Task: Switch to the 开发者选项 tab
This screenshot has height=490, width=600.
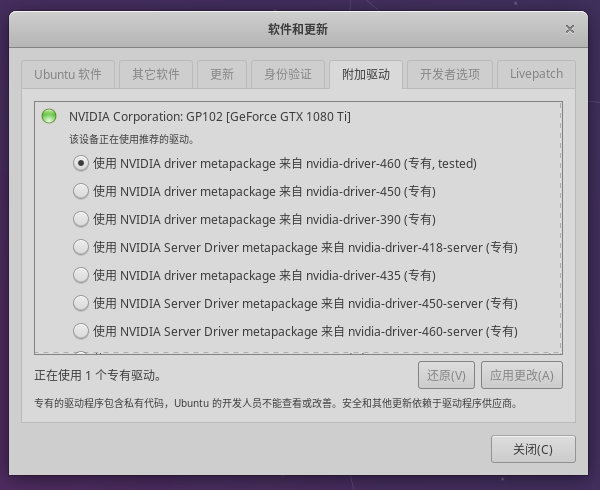Action: pos(450,74)
